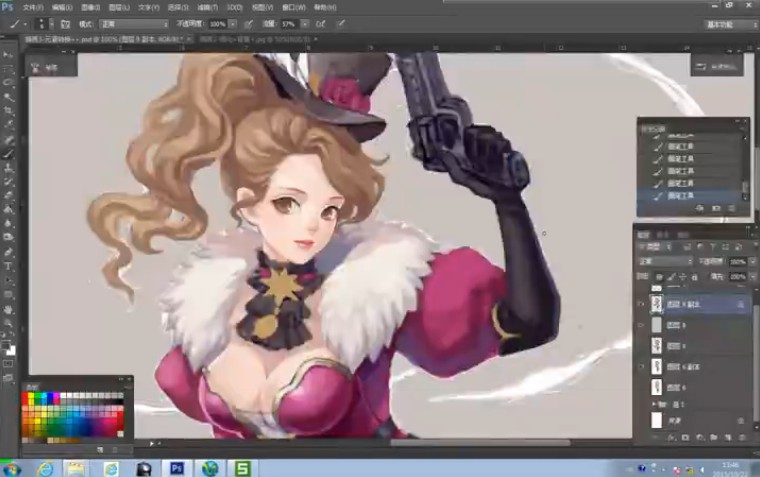This screenshot has height=477, width=760.
Task: Toggle lock image pixels
Action: pos(671,277)
